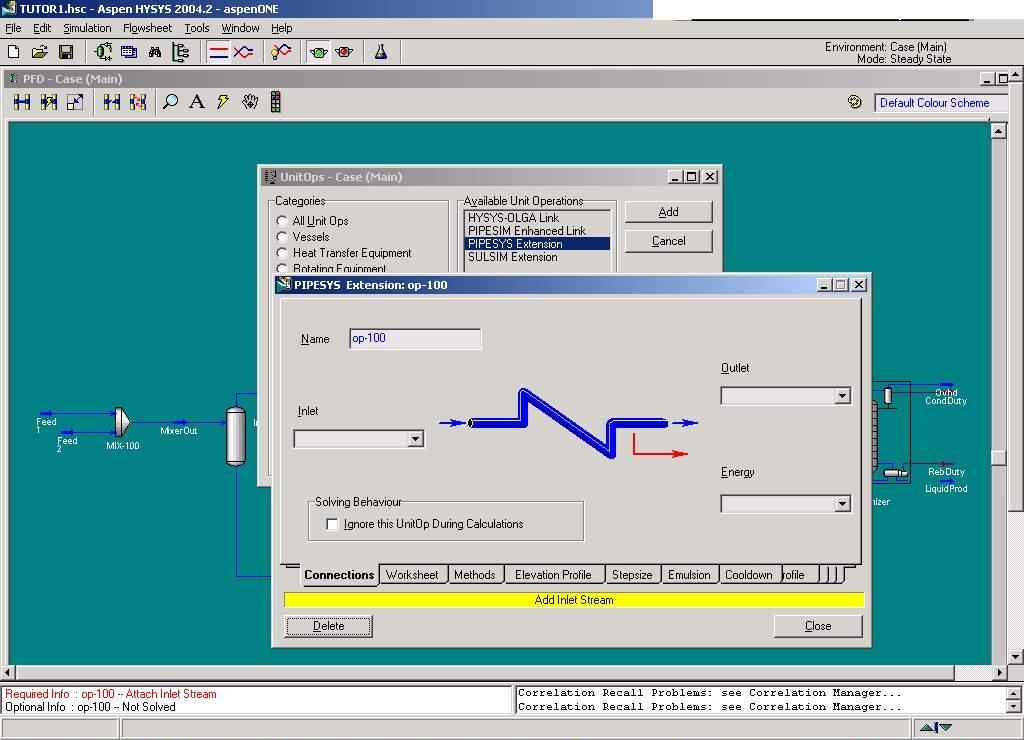The image size is (1024, 740).
Task: Open the Inlet stream dropdown
Action: [415, 439]
